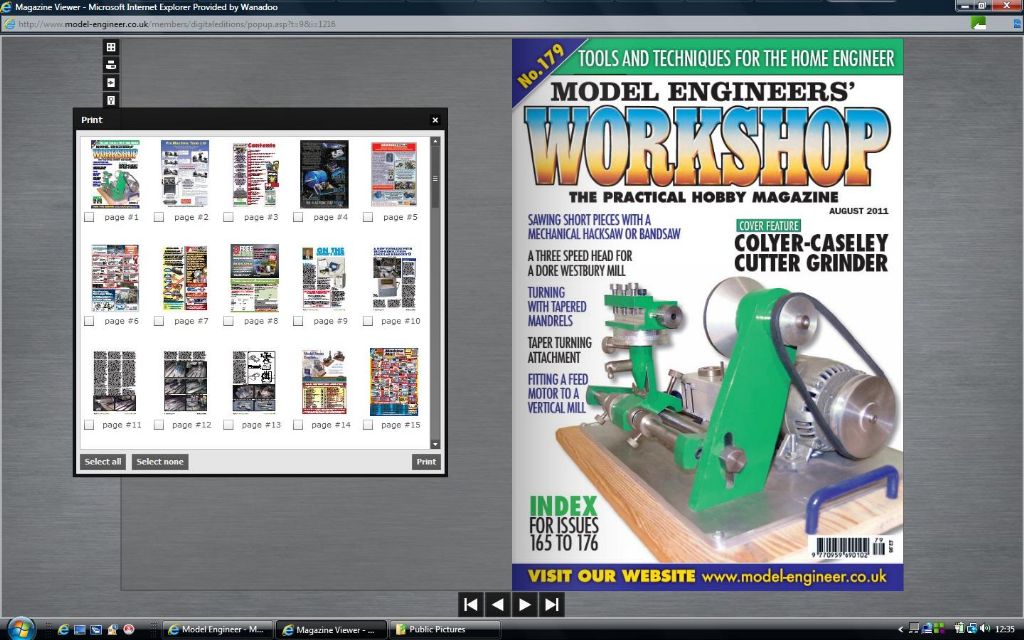Click the Print dialog scrollbar thumb
This screenshot has height=640, width=1024.
click(x=435, y=176)
